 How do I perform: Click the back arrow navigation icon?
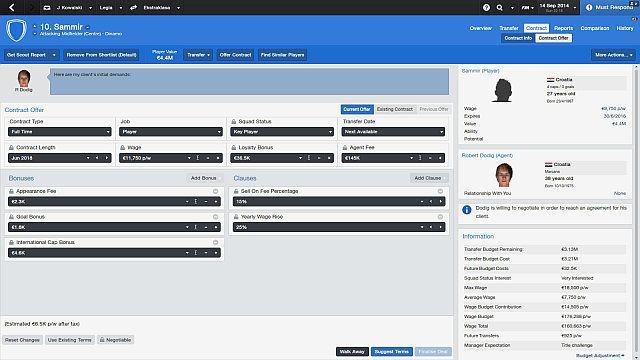coord(12,7)
